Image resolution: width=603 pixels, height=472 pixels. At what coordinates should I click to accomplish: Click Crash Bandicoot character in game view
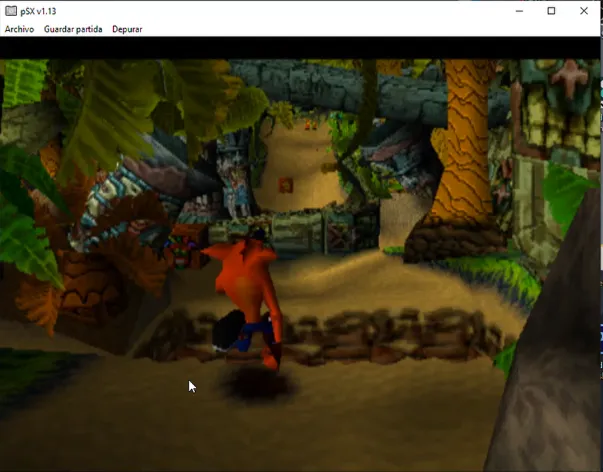(x=248, y=297)
